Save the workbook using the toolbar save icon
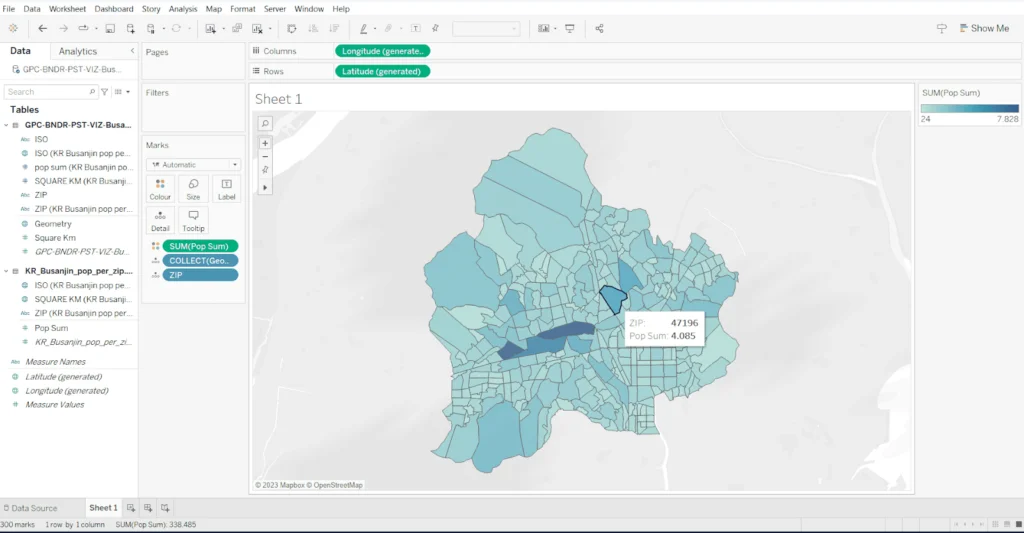 pyautogui.click(x=110, y=28)
